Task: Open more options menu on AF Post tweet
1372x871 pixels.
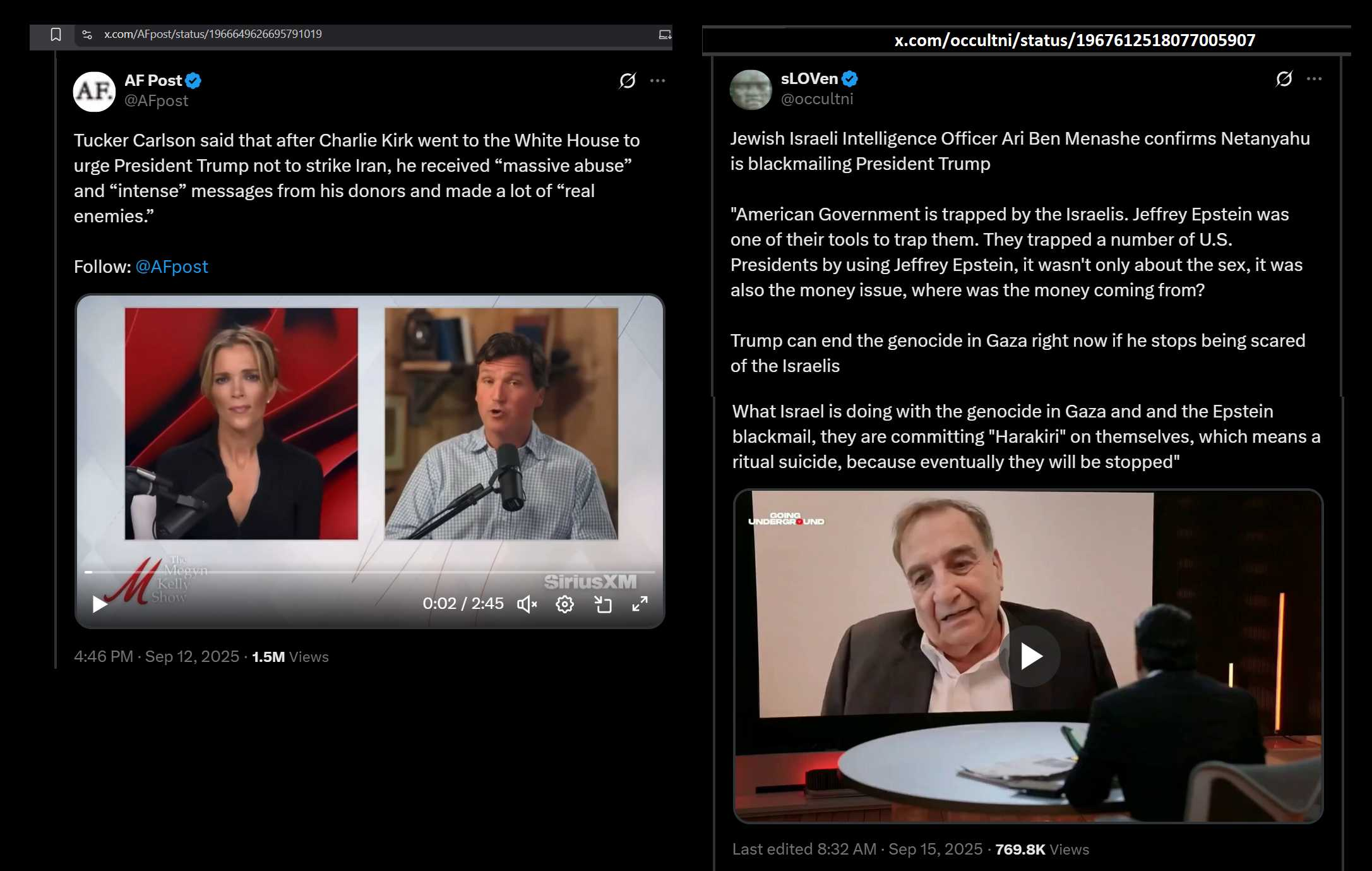Action: coord(658,80)
